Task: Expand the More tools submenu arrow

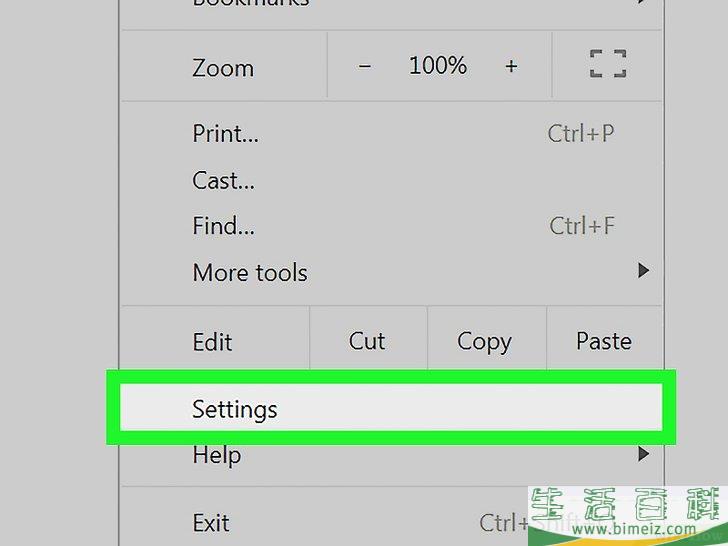Action: click(x=643, y=270)
